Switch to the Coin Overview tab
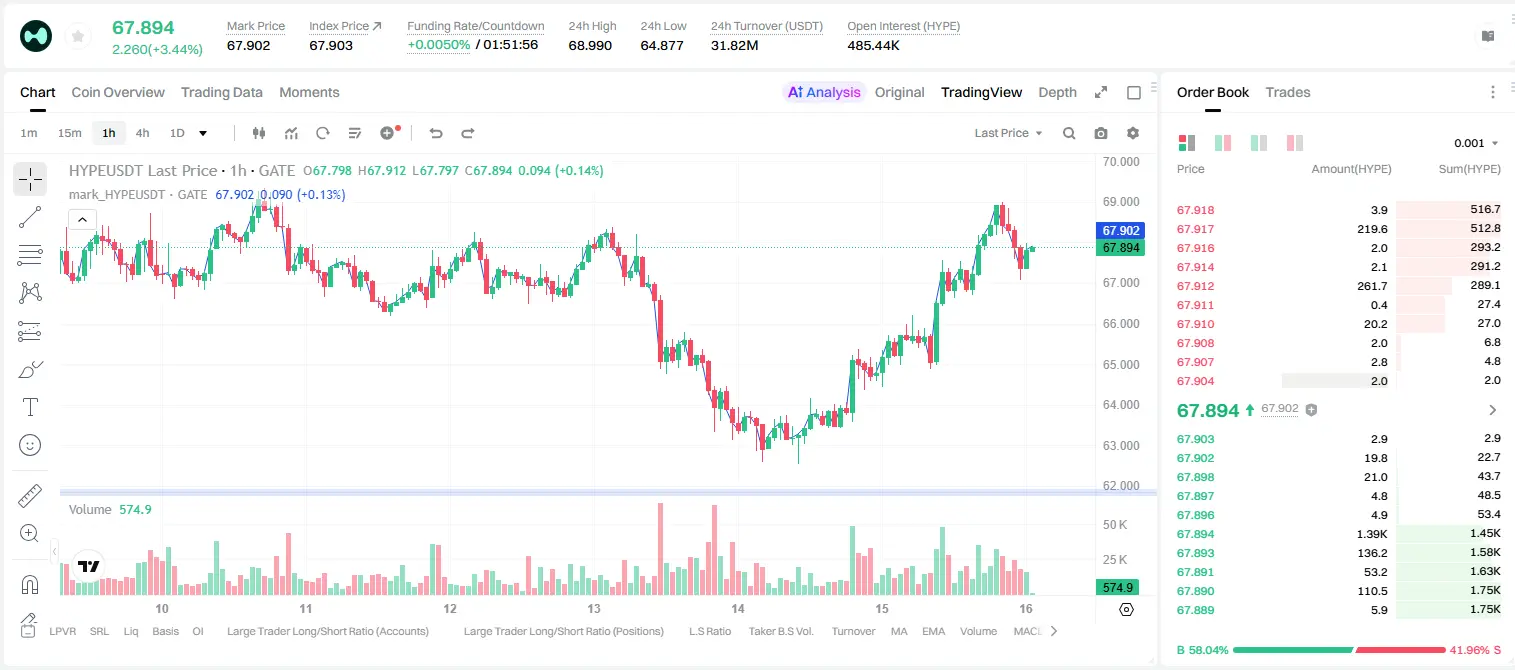The width and height of the screenshot is (1515, 670). coord(118,92)
